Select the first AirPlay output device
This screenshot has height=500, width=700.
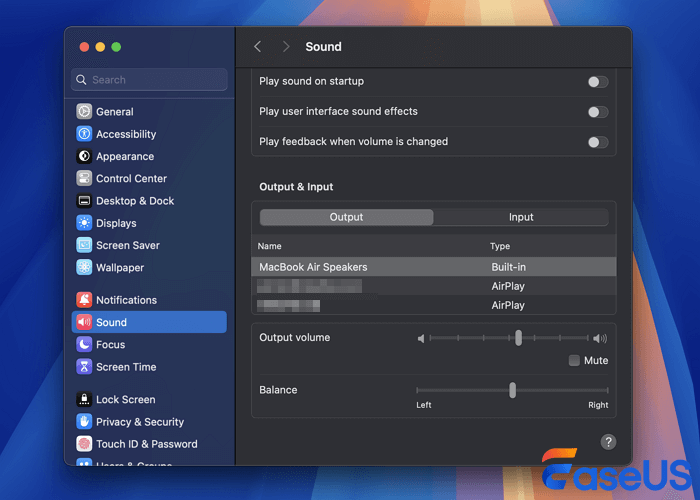[434, 286]
